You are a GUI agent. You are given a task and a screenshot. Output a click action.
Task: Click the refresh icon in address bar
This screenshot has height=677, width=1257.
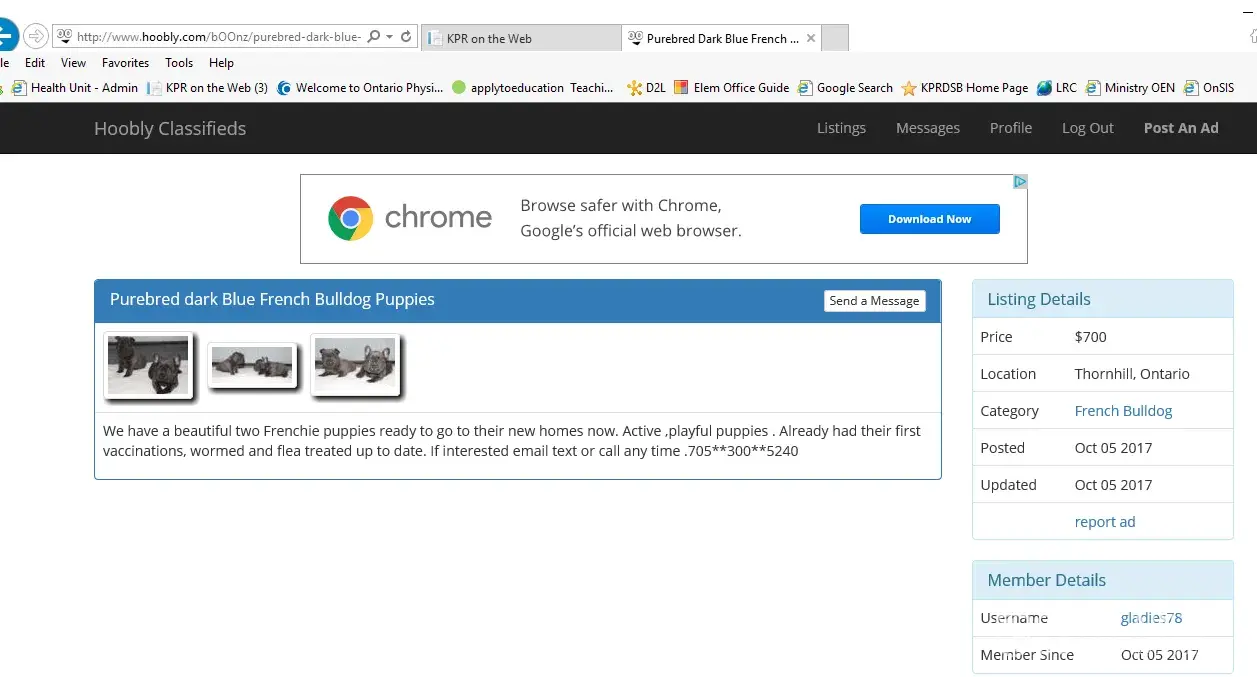pyautogui.click(x=406, y=37)
